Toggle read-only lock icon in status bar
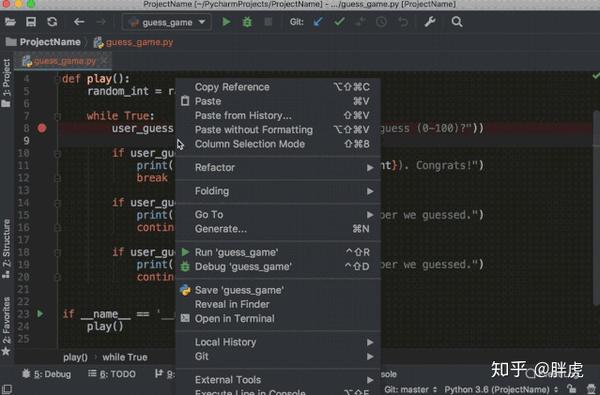Image resolution: width=600 pixels, height=395 pixels. tap(572, 389)
